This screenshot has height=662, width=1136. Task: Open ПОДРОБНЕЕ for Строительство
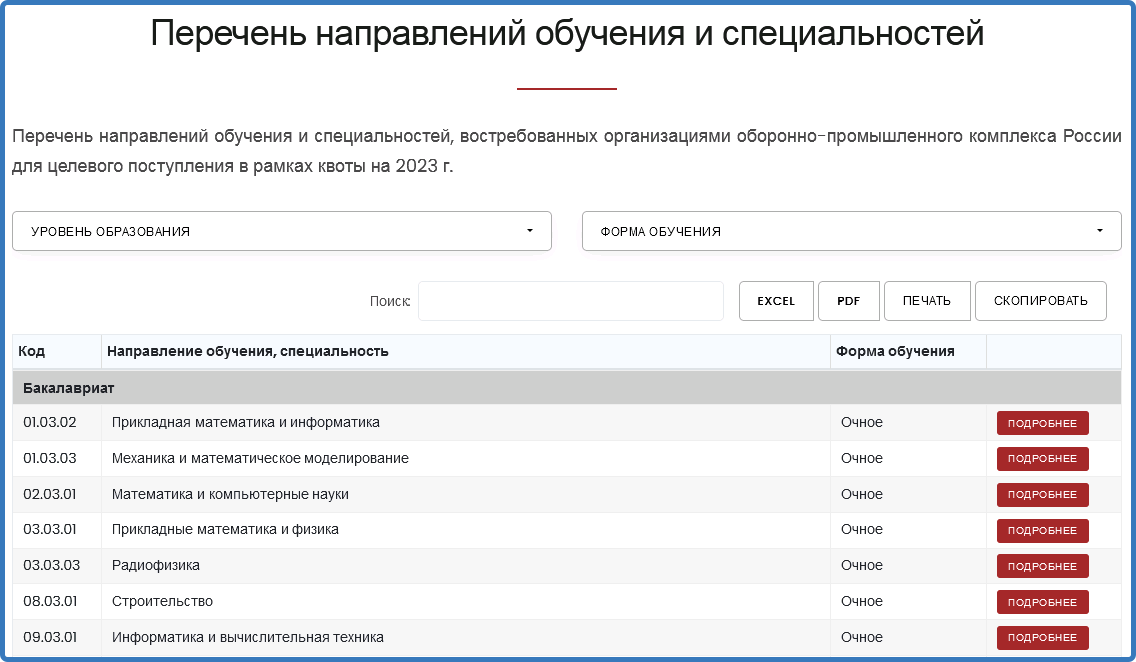click(1042, 602)
